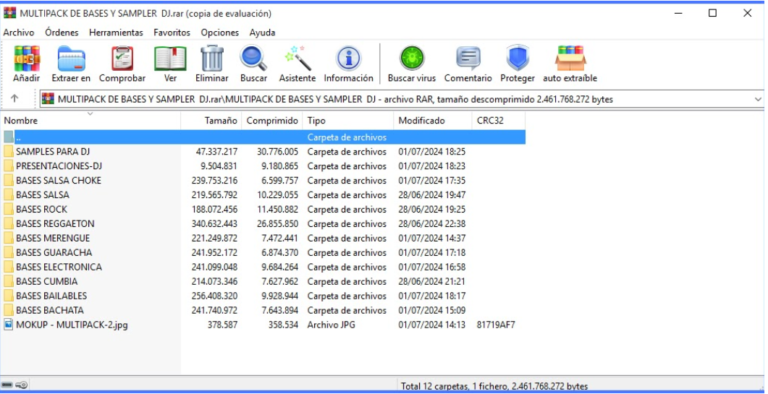Select the BASES SALSA CHOKE row

tap(264, 180)
